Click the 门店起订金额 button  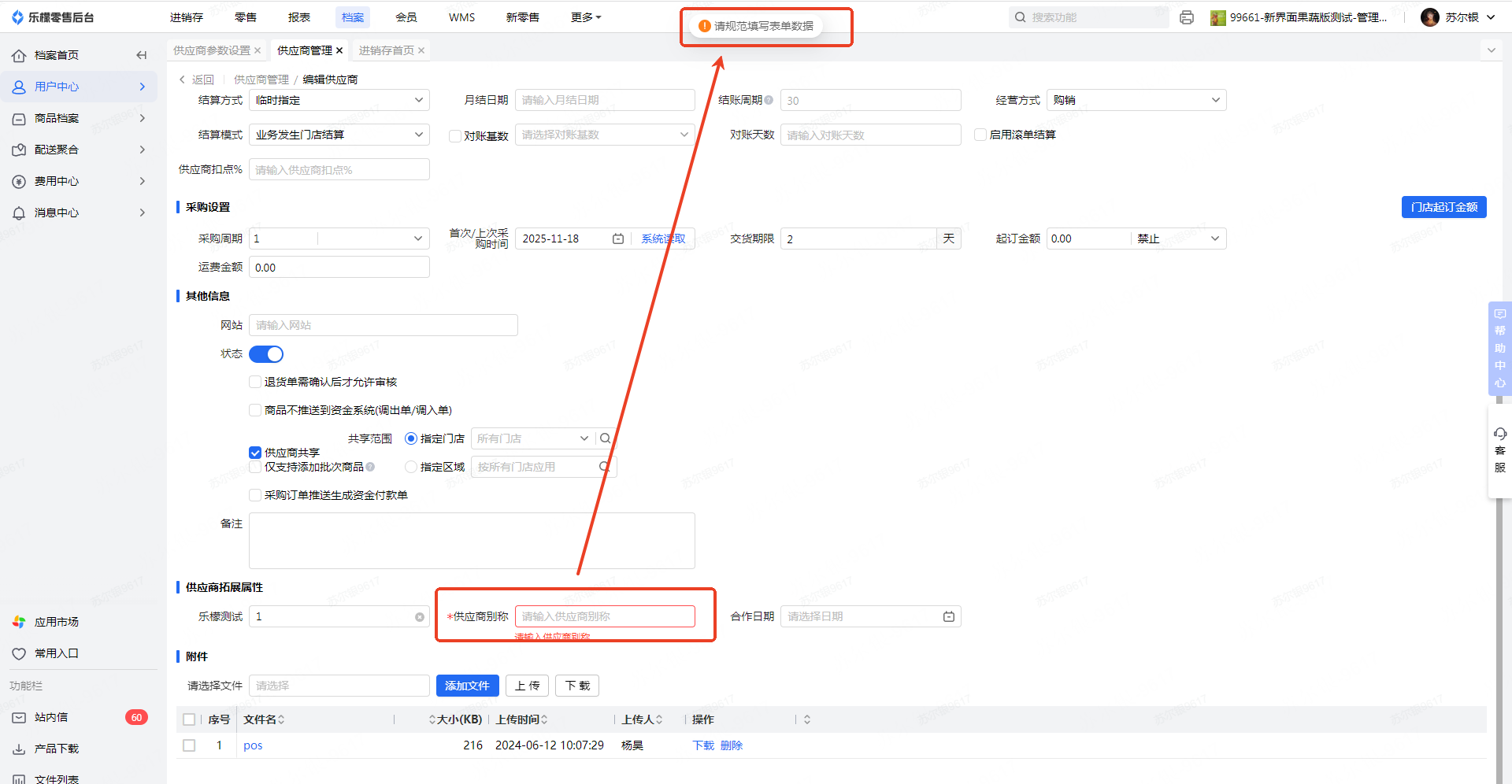1444,207
